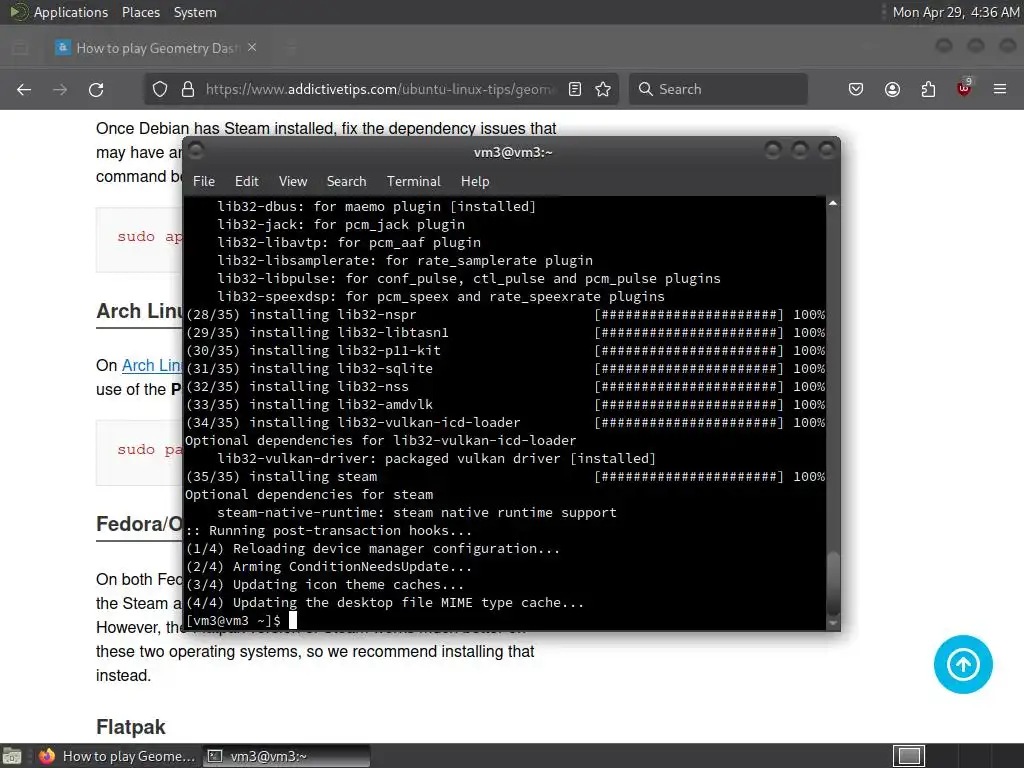Click the terminal scrollbar thumb
Screen dimensions: 1024x768
pos(833,582)
